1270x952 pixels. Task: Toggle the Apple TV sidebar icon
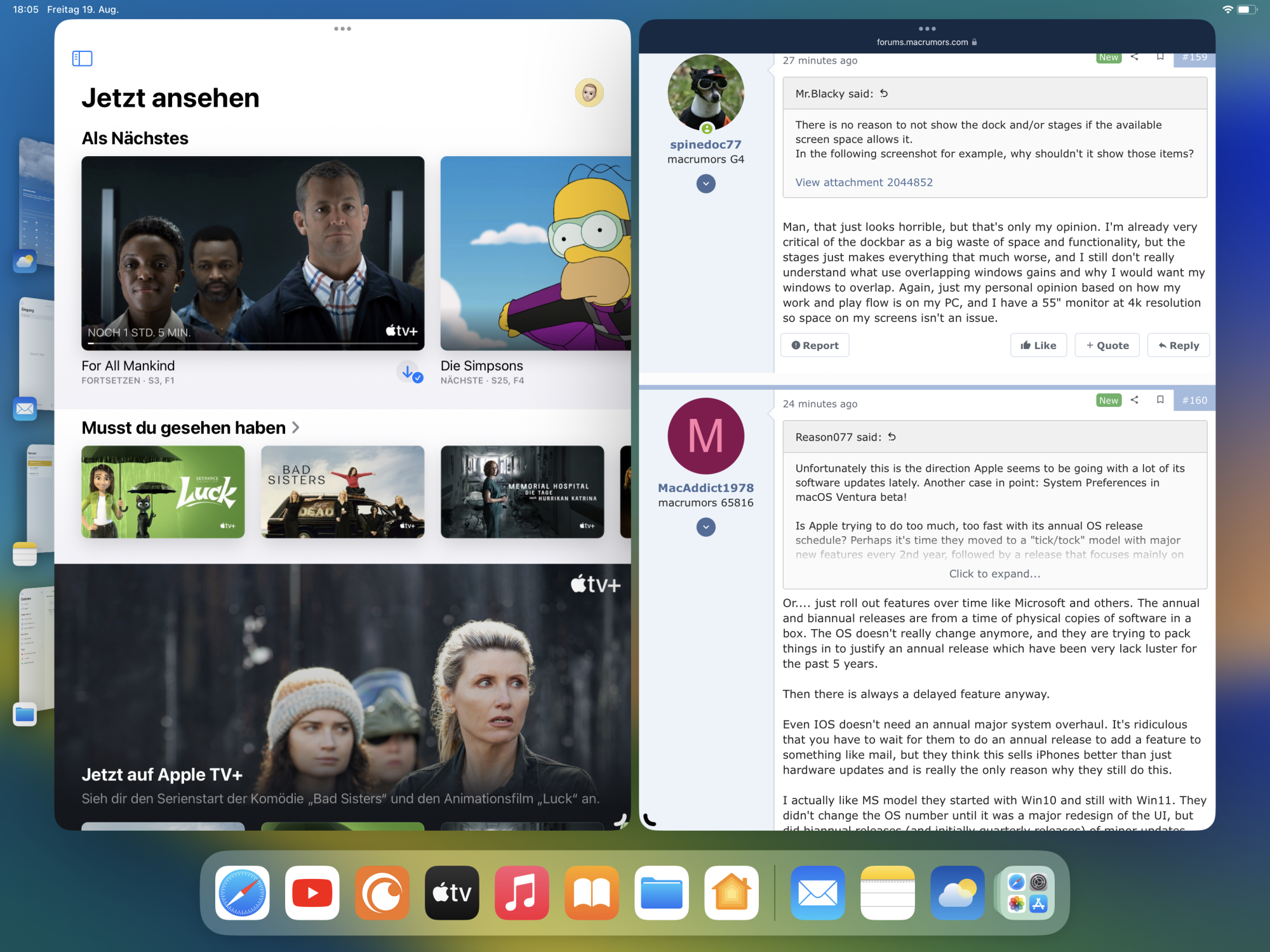click(83, 58)
